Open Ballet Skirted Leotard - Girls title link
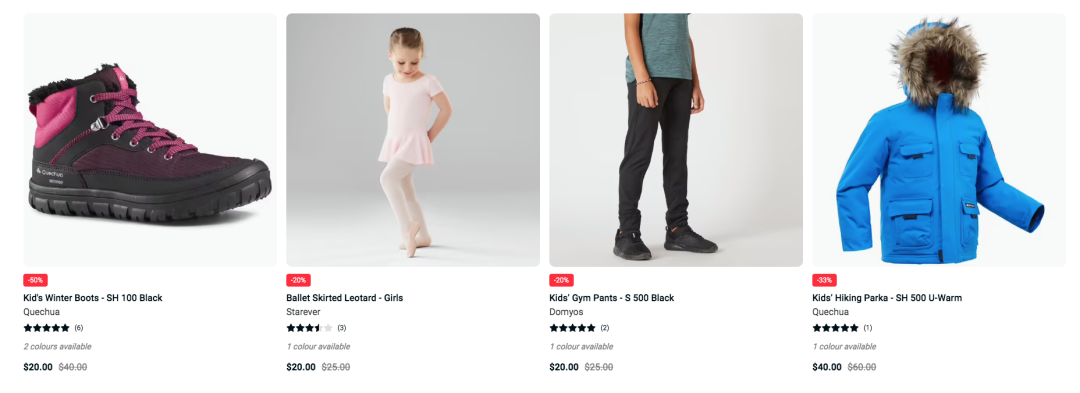The image size is (1080, 393). click(344, 298)
